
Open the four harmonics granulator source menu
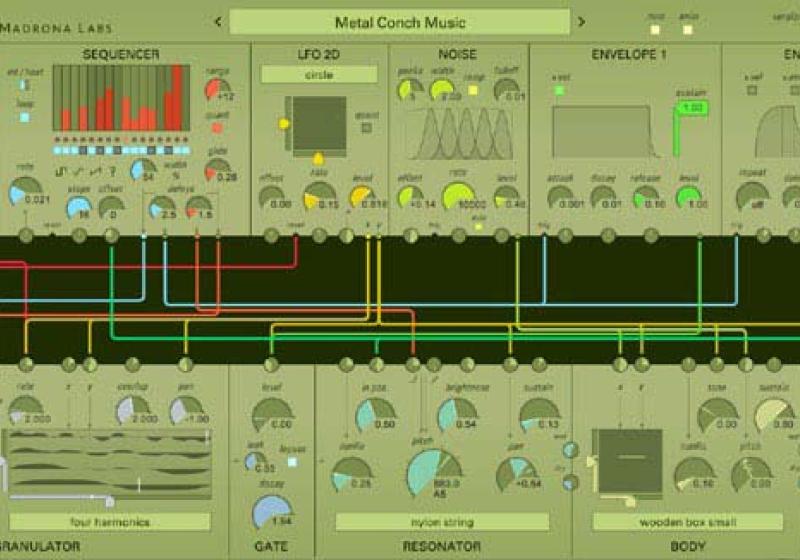click(110, 522)
